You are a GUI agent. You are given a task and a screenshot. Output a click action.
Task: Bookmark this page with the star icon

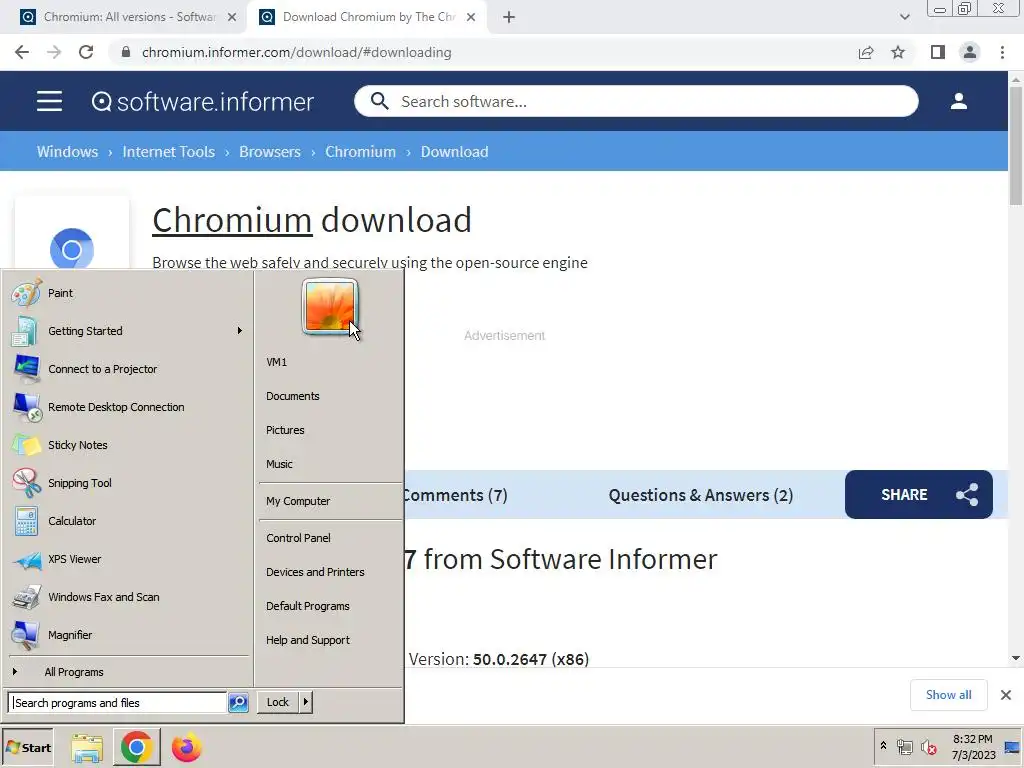pos(898,52)
